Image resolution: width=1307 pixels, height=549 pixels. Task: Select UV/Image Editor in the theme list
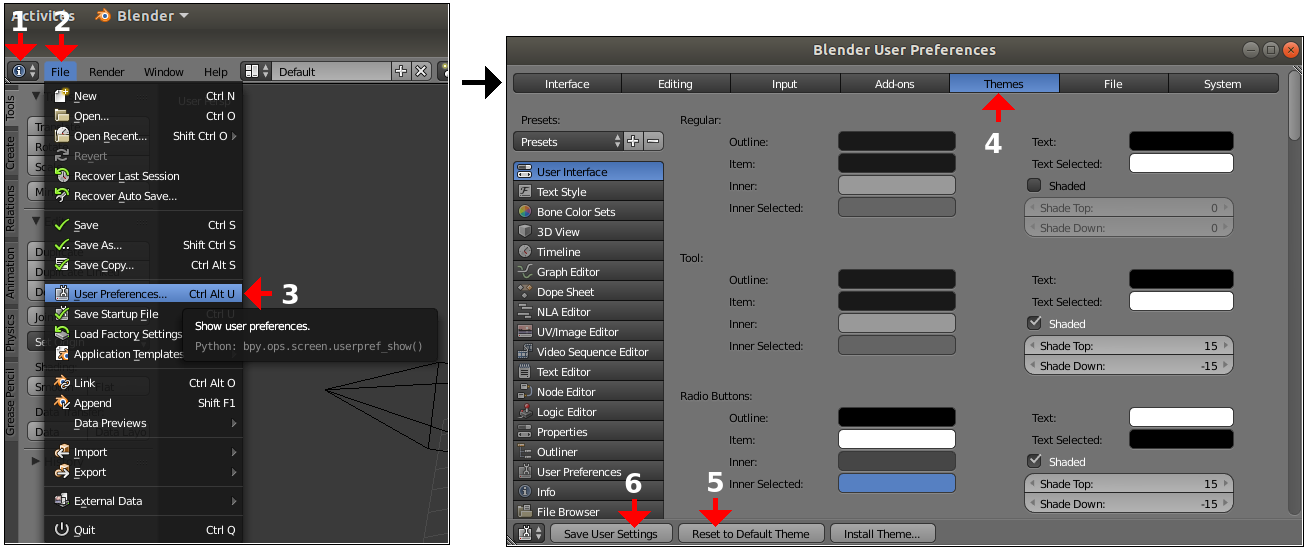588,331
